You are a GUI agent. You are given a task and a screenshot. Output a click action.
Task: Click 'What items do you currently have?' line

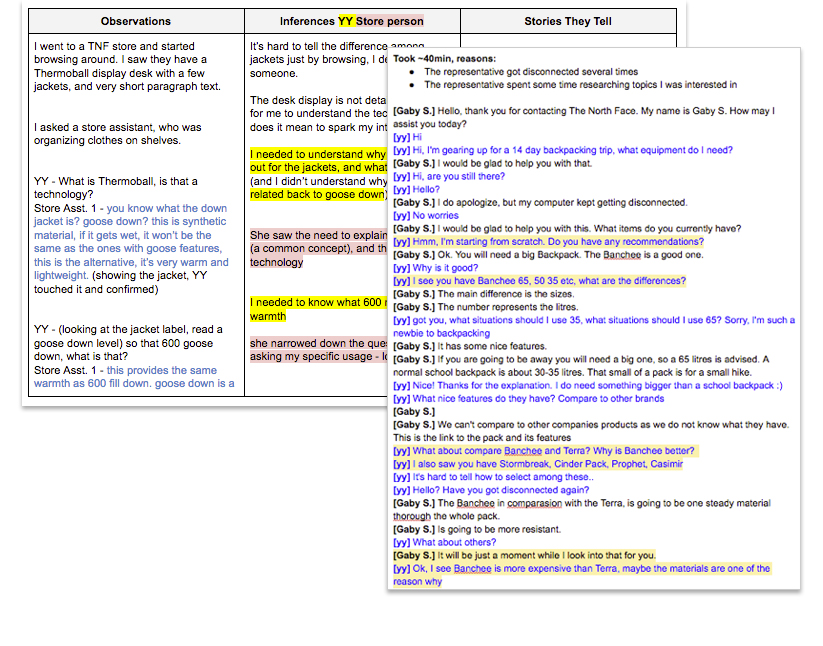click(567, 229)
